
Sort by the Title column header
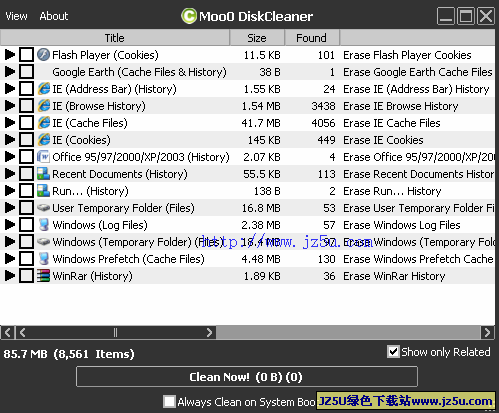(x=115, y=38)
